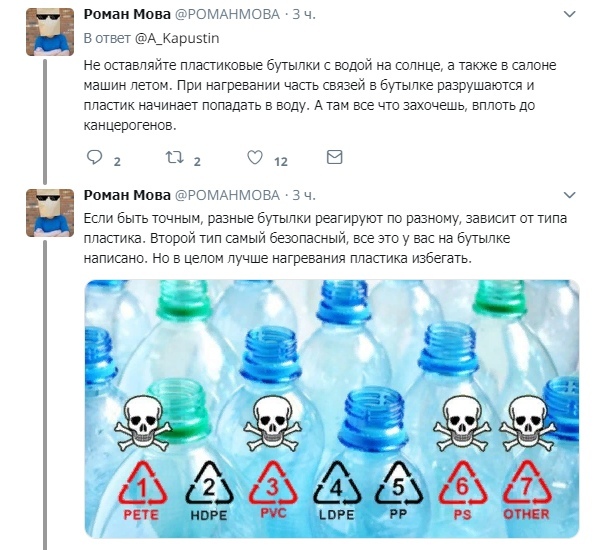Click the retweet arrows icon on first tweet
Viewport: 601px width, 550px height.
tap(174, 158)
